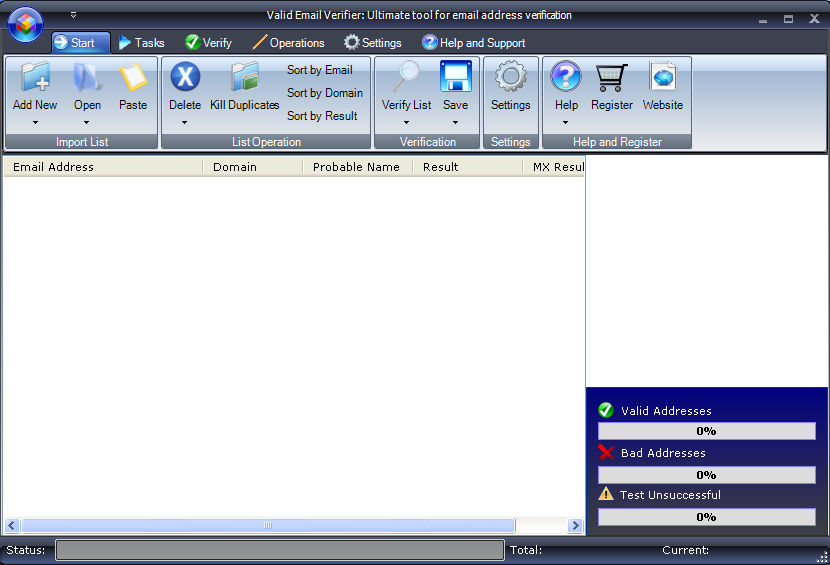This screenshot has height=565, width=830.
Task: Click the Verify List magnifier icon
Action: click(406, 77)
